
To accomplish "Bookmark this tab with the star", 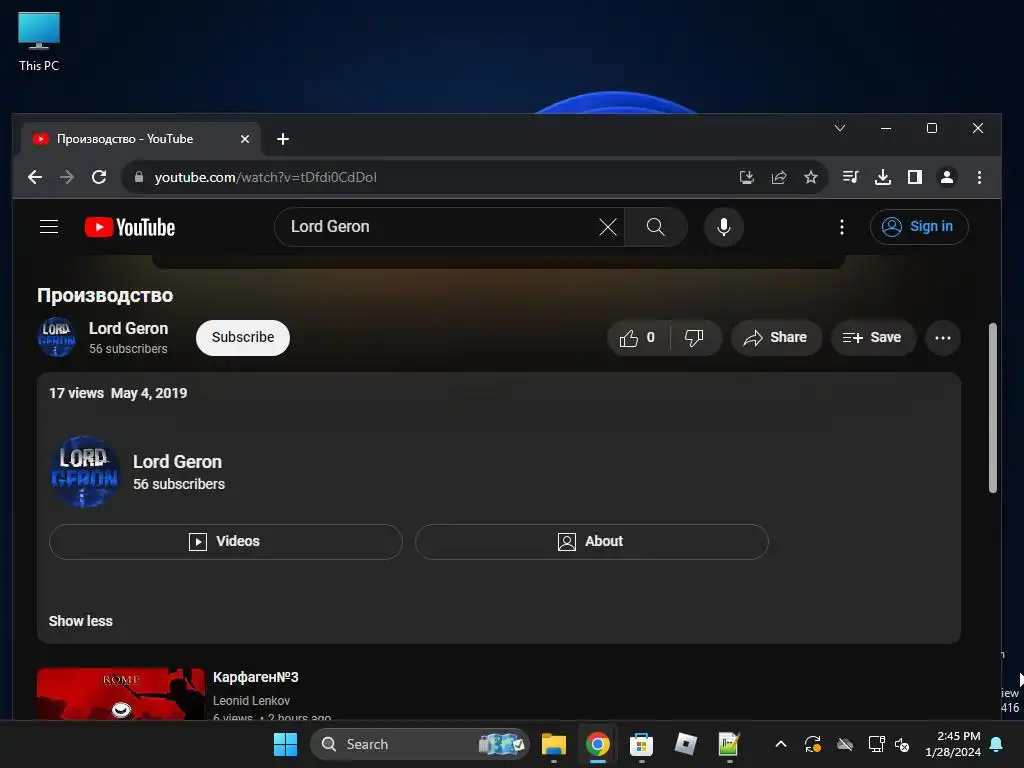I will [x=810, y=177].
